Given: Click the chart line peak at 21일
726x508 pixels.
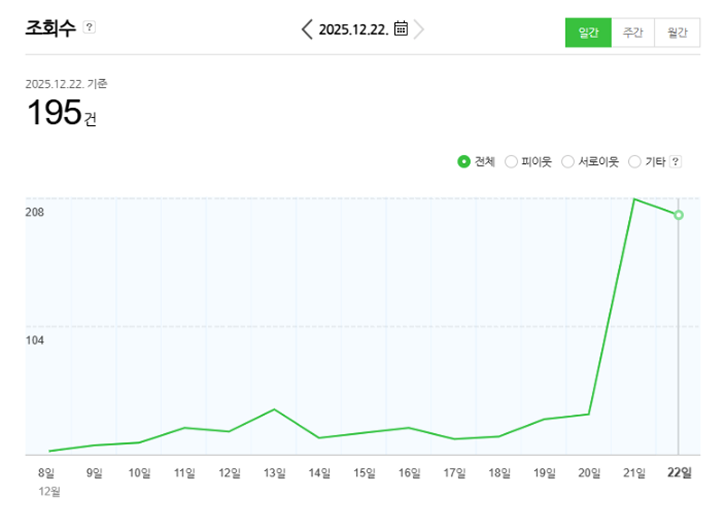Looking at the screenshot, I should click(633, 199).
